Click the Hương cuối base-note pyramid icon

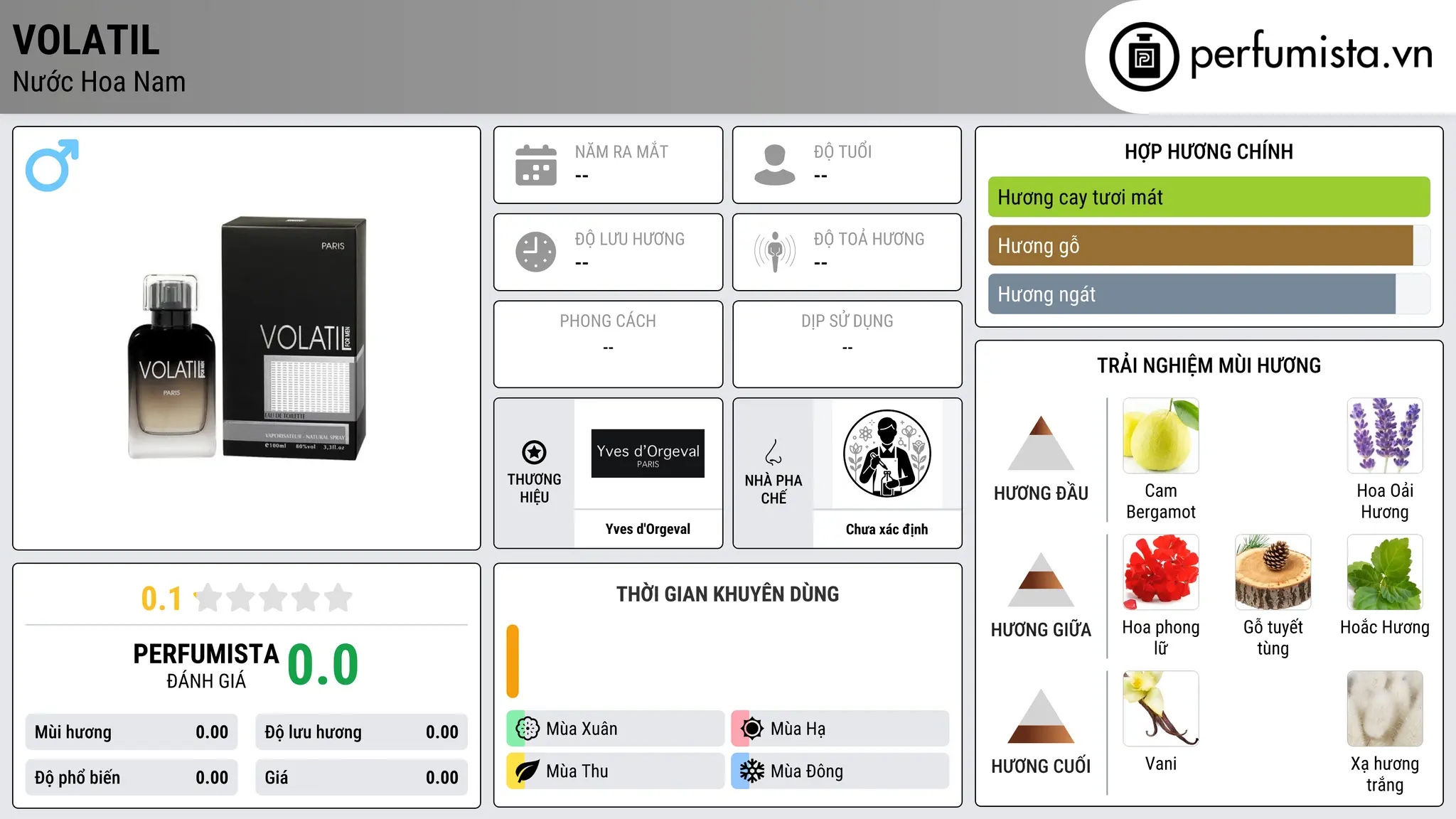(x=1041, y=716)
